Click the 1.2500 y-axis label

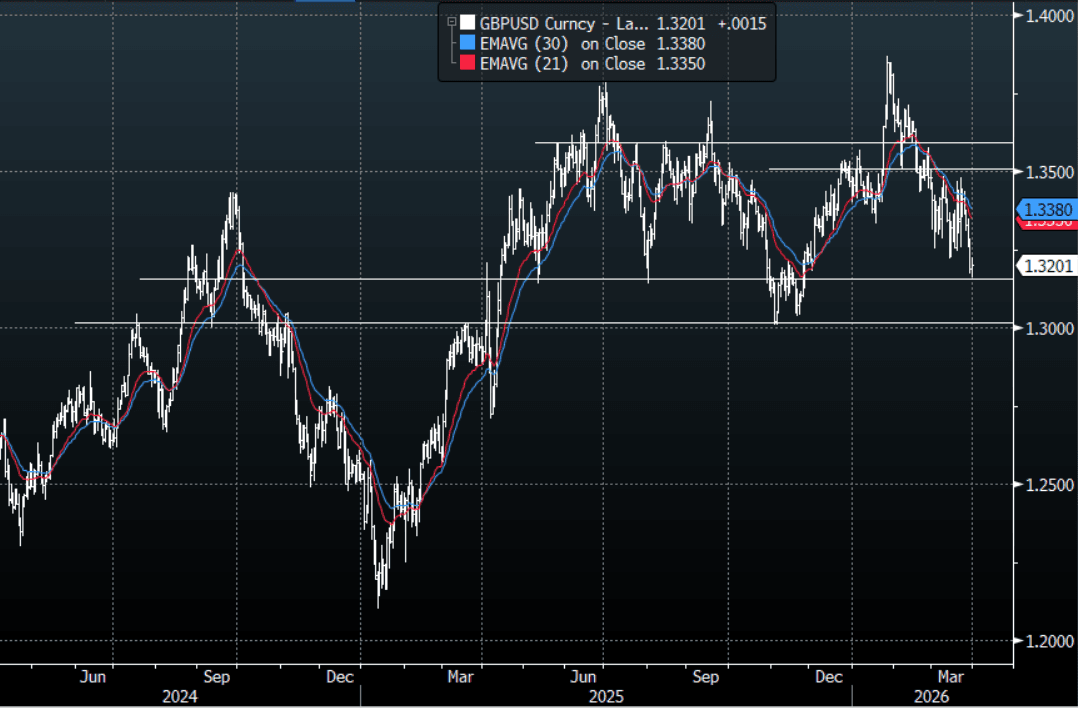[x=1045, y=485]
